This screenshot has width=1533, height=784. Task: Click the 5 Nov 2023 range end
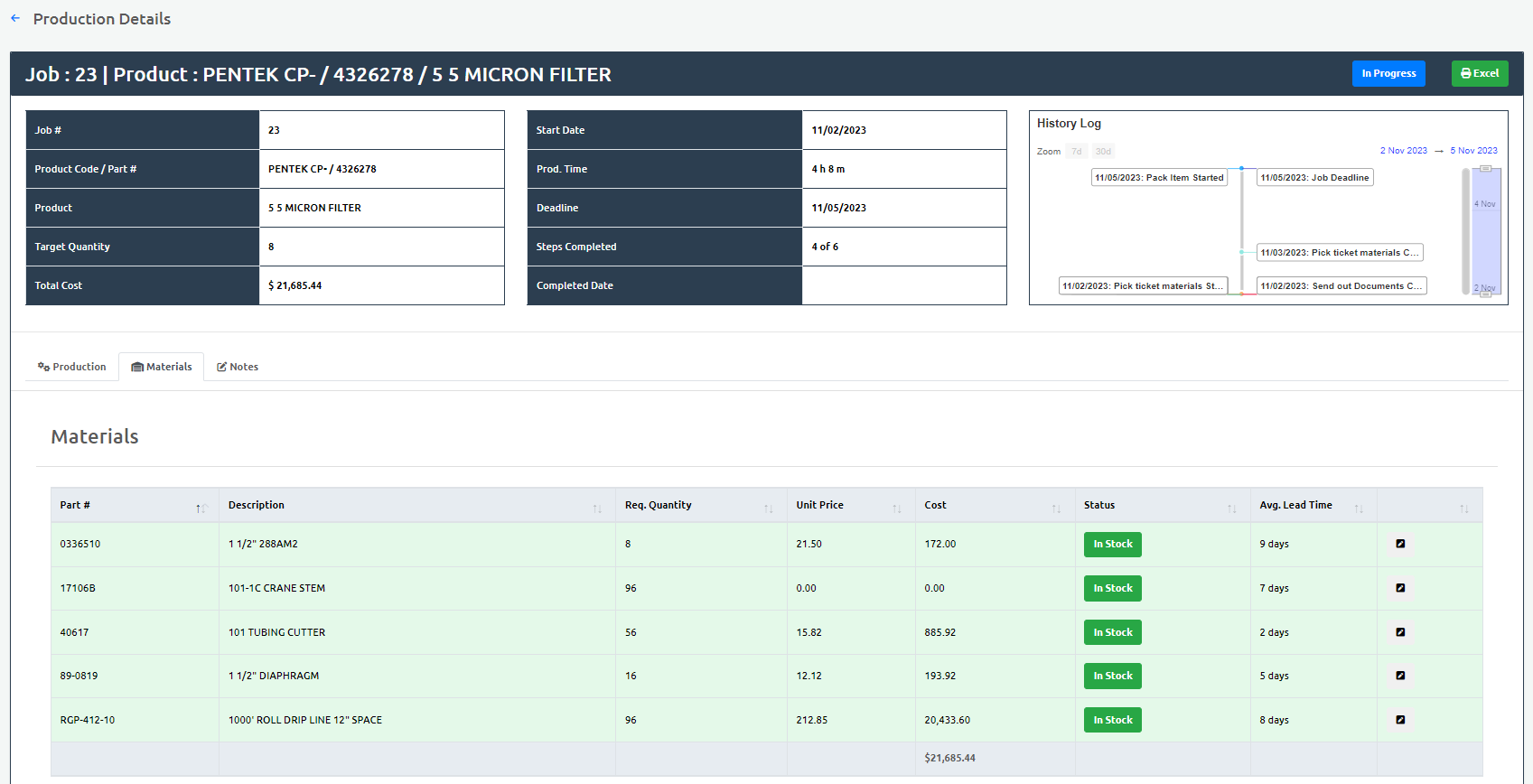[1473, 151]
